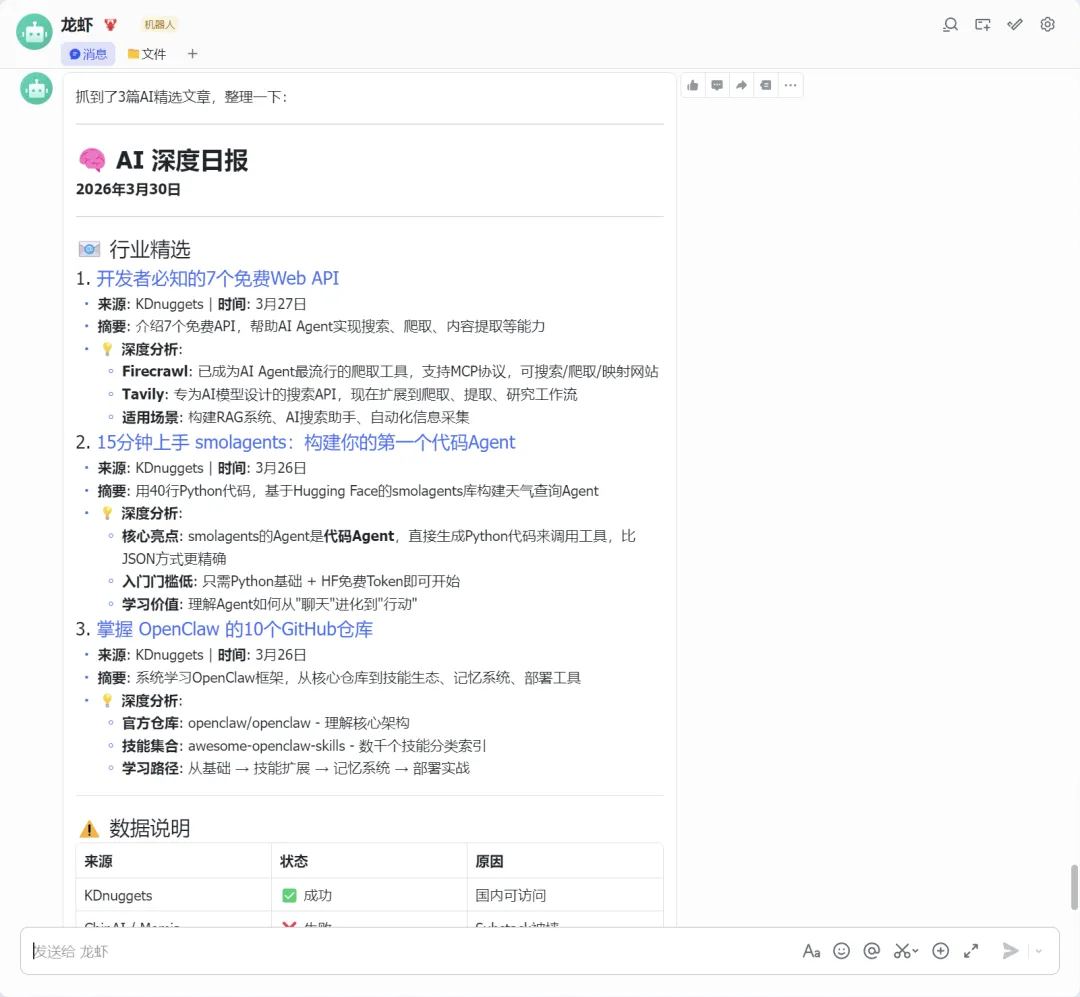Expand the message editor
The width and height of the screenshot is (1080, 997).
(971, 951)
